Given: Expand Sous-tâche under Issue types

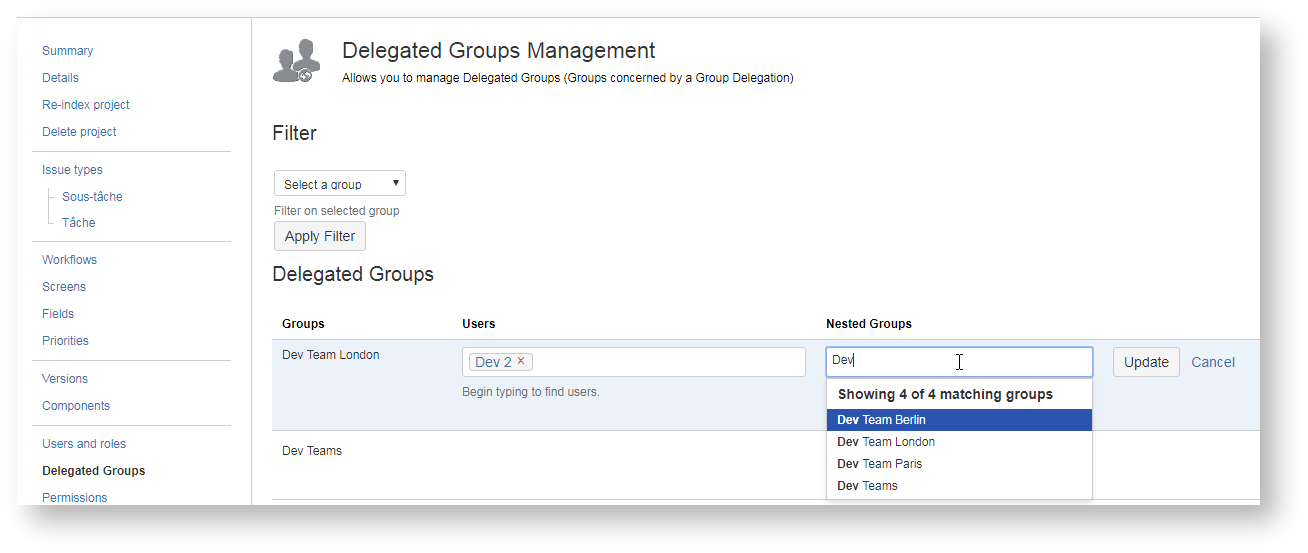Looking at the screenshot, I should point(92,197).
